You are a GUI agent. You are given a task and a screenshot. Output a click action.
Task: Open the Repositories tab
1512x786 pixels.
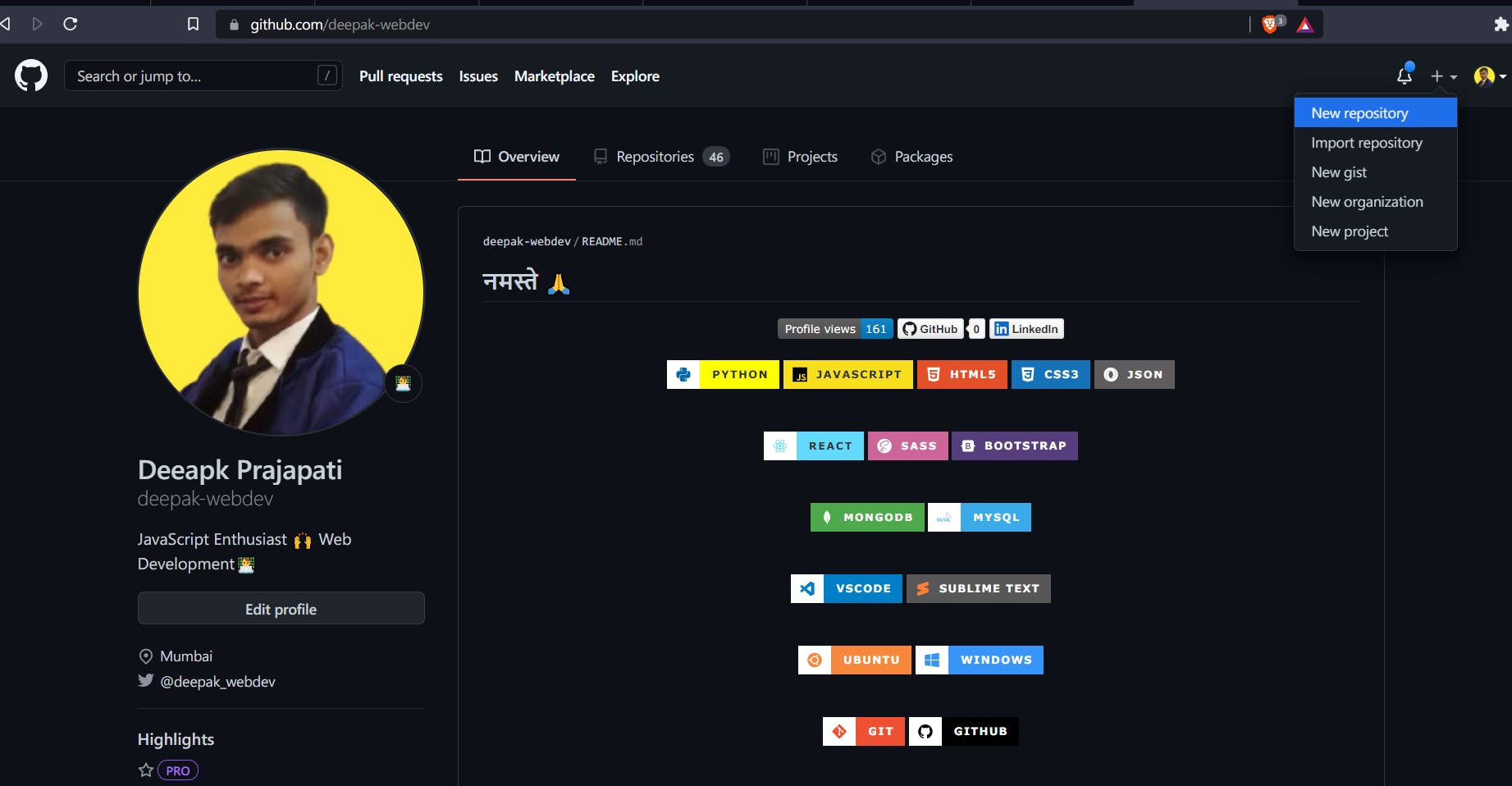point(661,157)
